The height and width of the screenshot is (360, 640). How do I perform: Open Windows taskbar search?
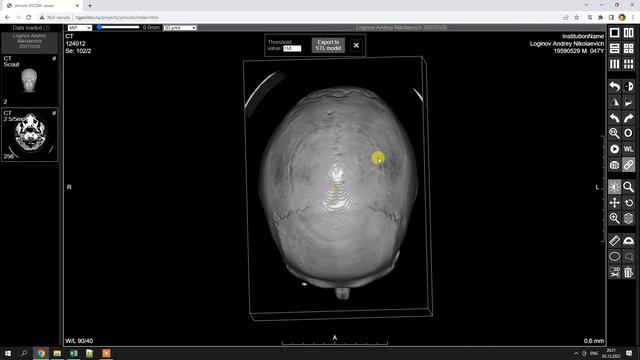(24, 353)
